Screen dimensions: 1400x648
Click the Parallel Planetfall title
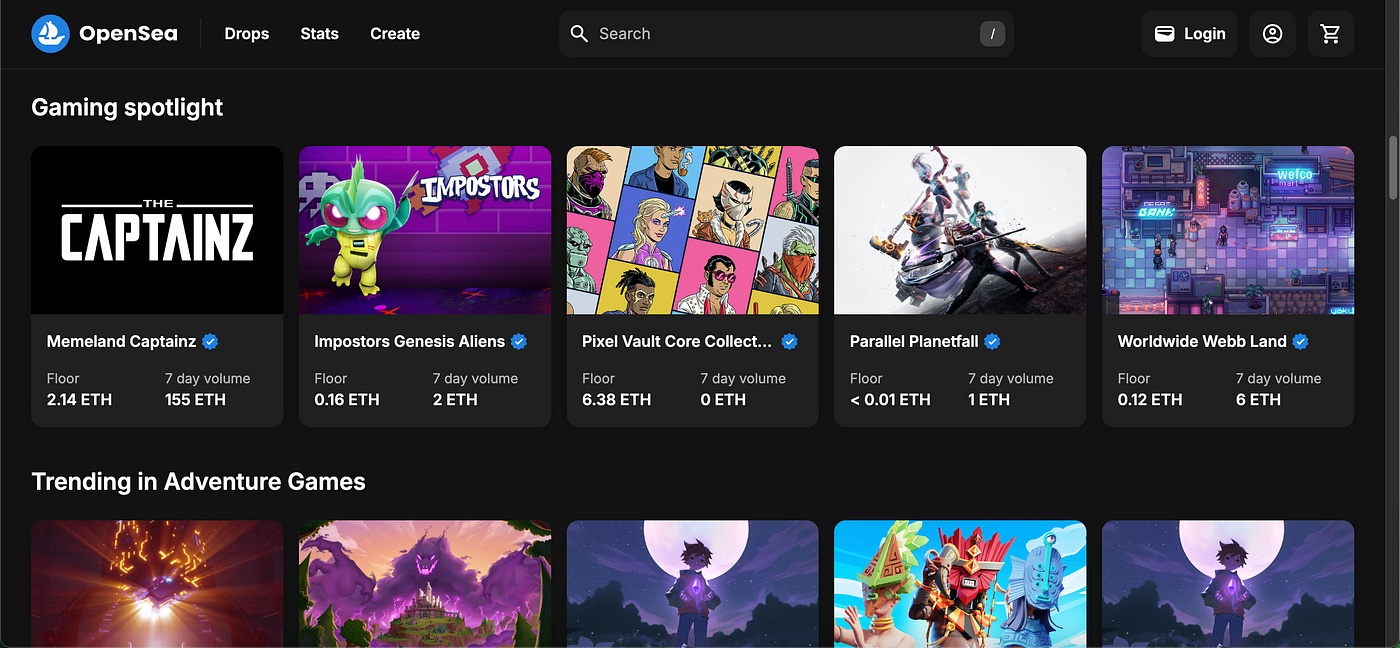(914, 341)
